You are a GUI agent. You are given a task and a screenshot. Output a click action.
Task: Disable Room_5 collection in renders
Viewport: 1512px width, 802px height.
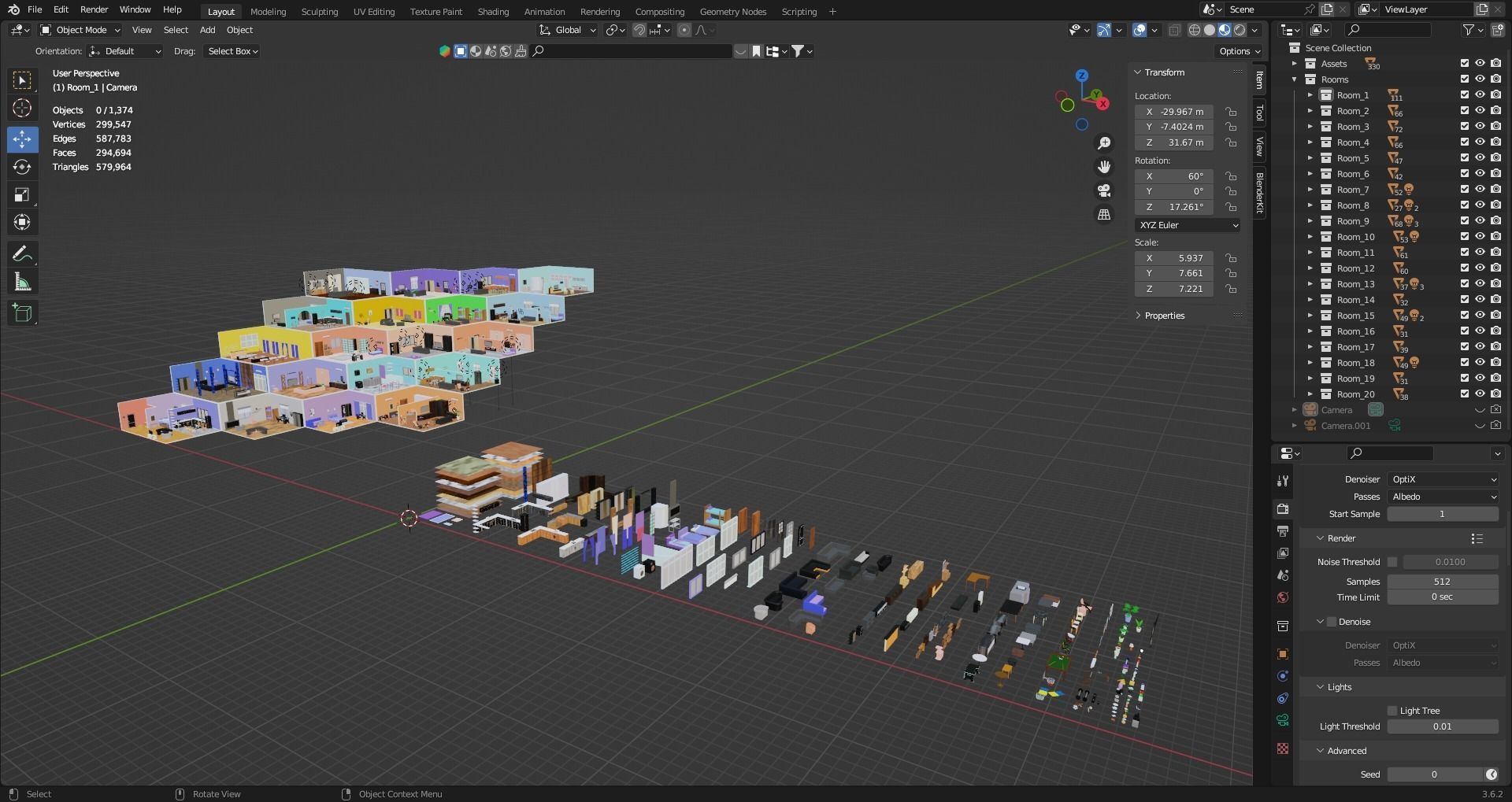click(x=1496, y=158)
